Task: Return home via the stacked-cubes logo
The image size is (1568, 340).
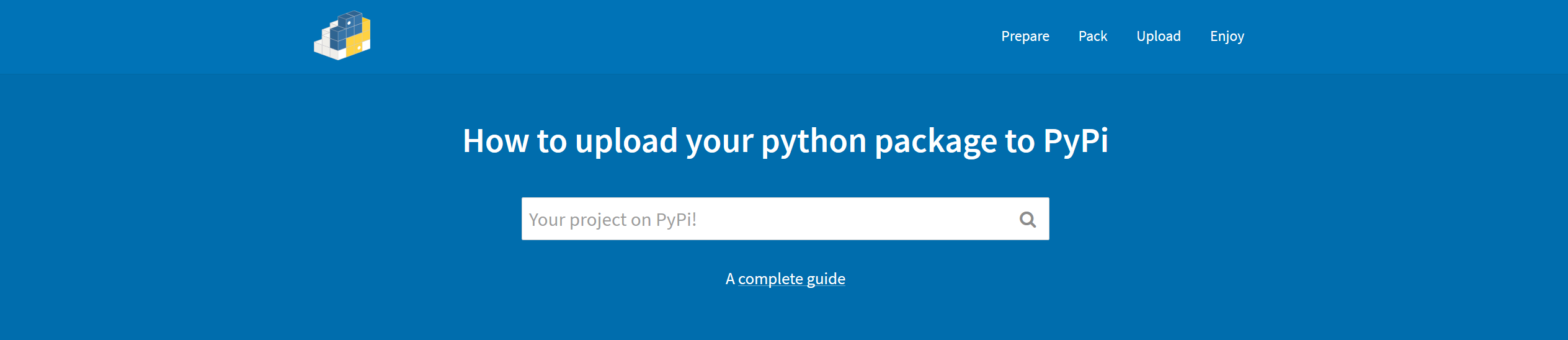Action: pyautogui.click(x=342, y=35)
